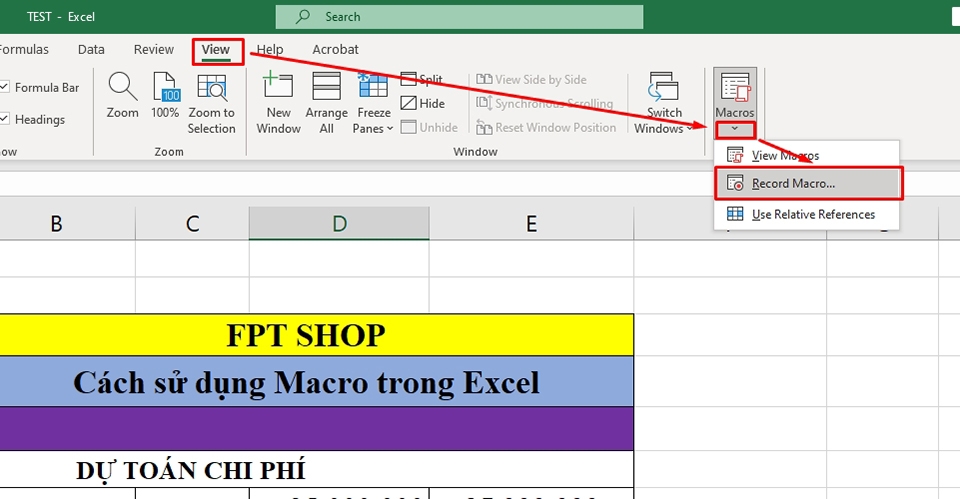Click the Unhide window option
The height and width of the screenshot is (499, 960).
click(x=429, y=127)
